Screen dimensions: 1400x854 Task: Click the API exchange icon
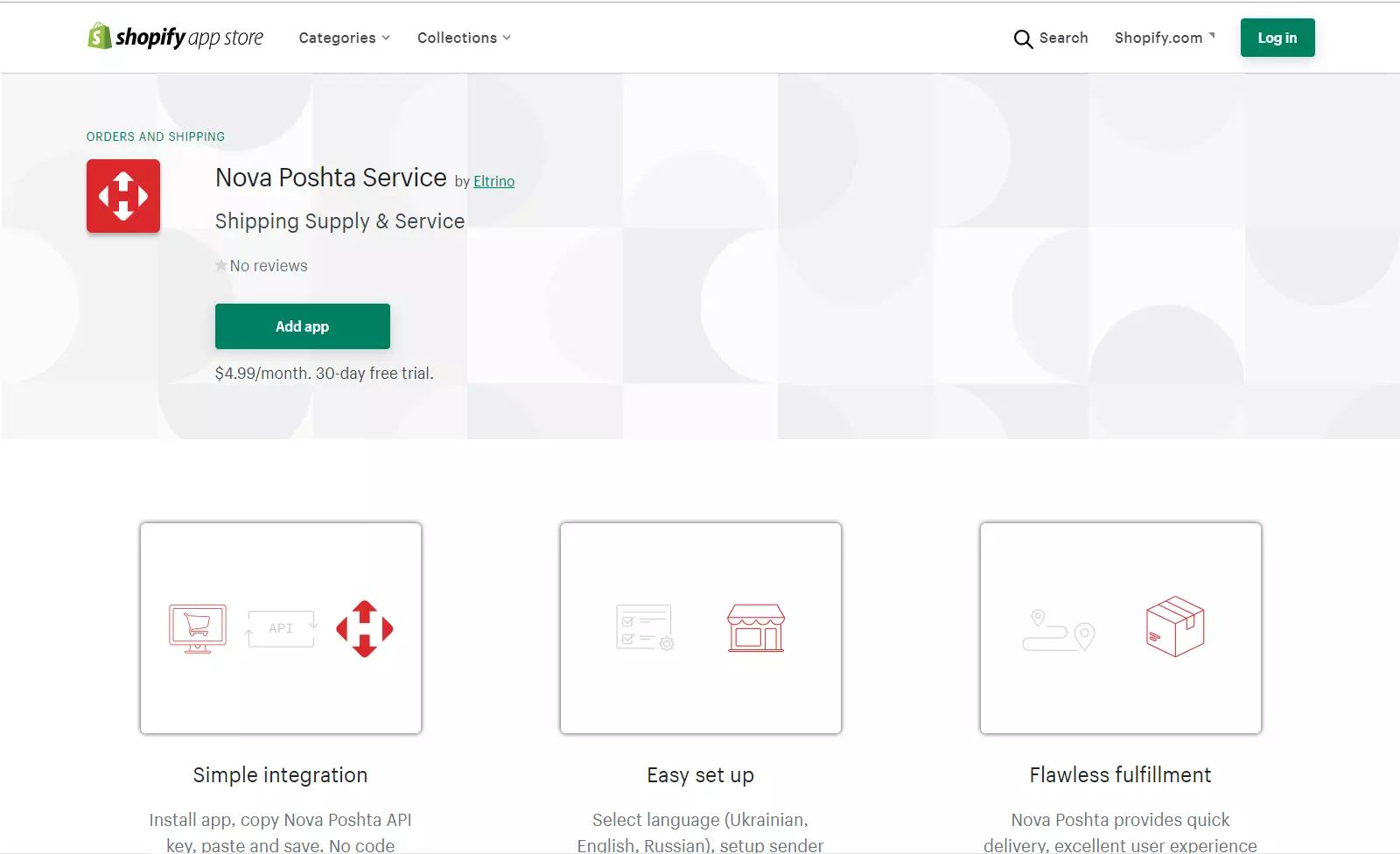click(x=281, y=628)
